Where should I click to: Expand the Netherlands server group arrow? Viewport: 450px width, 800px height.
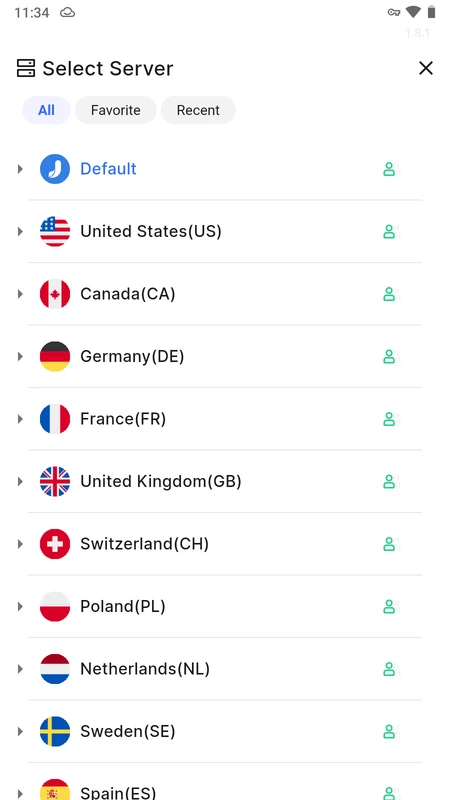click(x=20, y=669)
